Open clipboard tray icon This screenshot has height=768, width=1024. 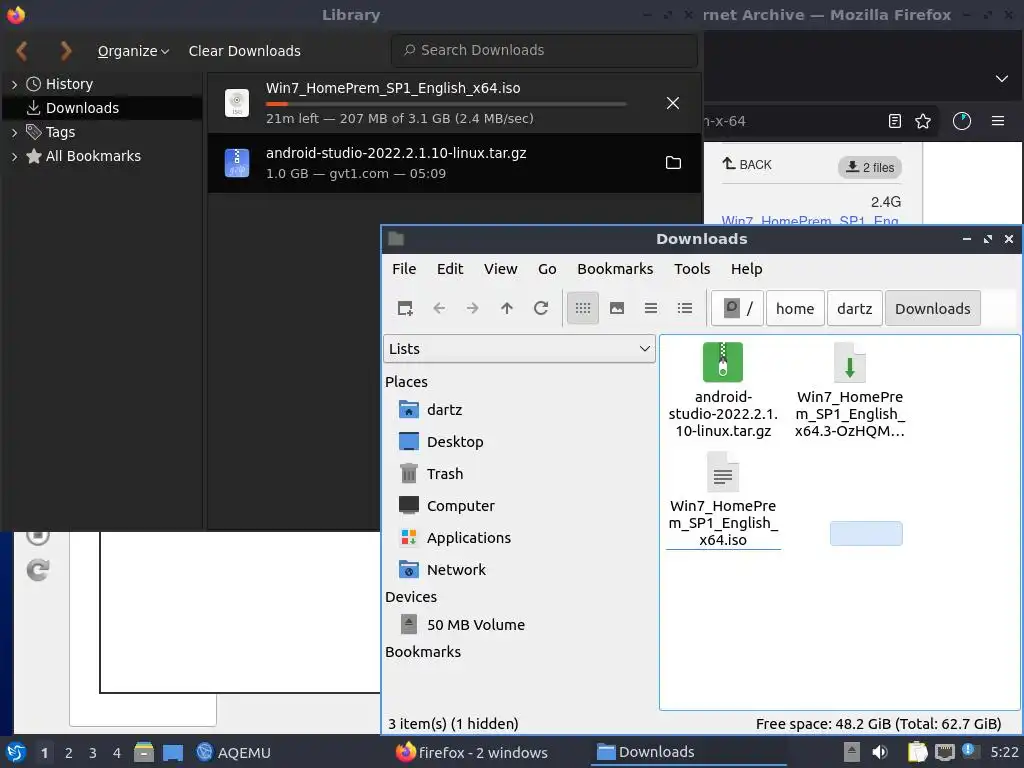[917, 752]
